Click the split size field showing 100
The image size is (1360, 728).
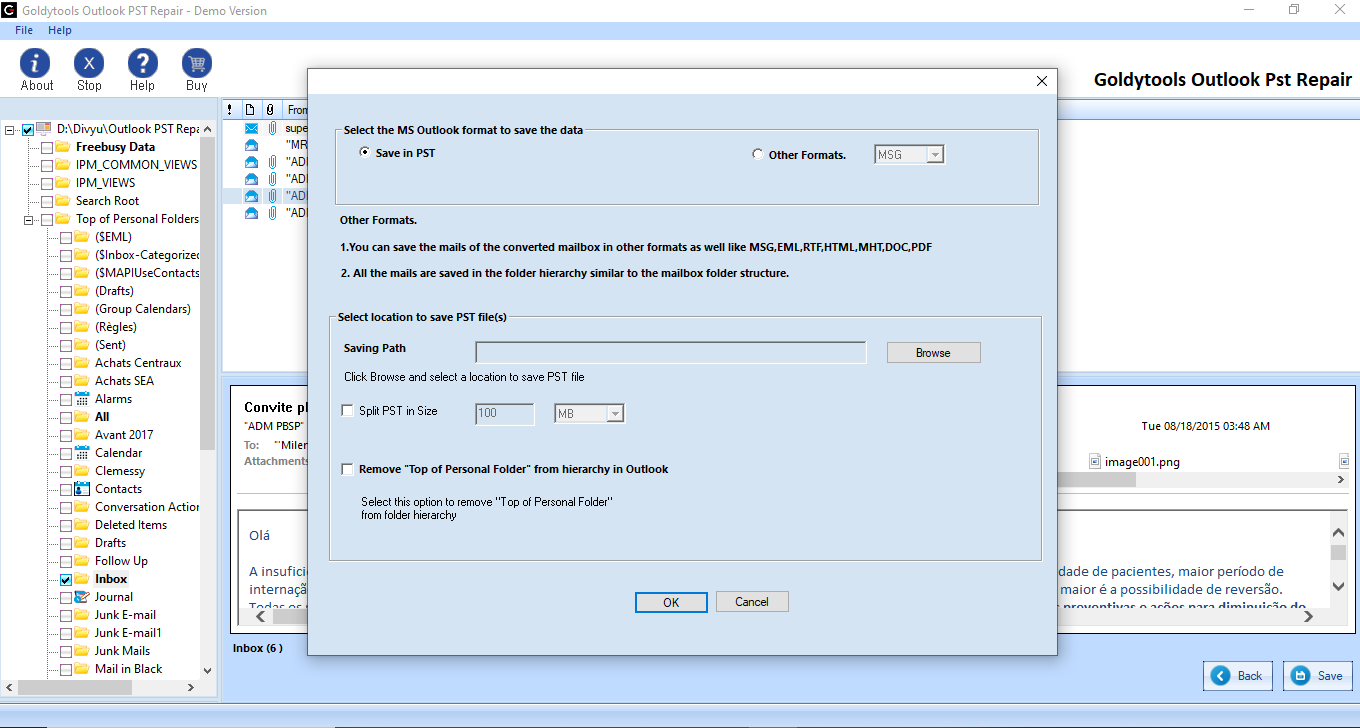(505, 413)
